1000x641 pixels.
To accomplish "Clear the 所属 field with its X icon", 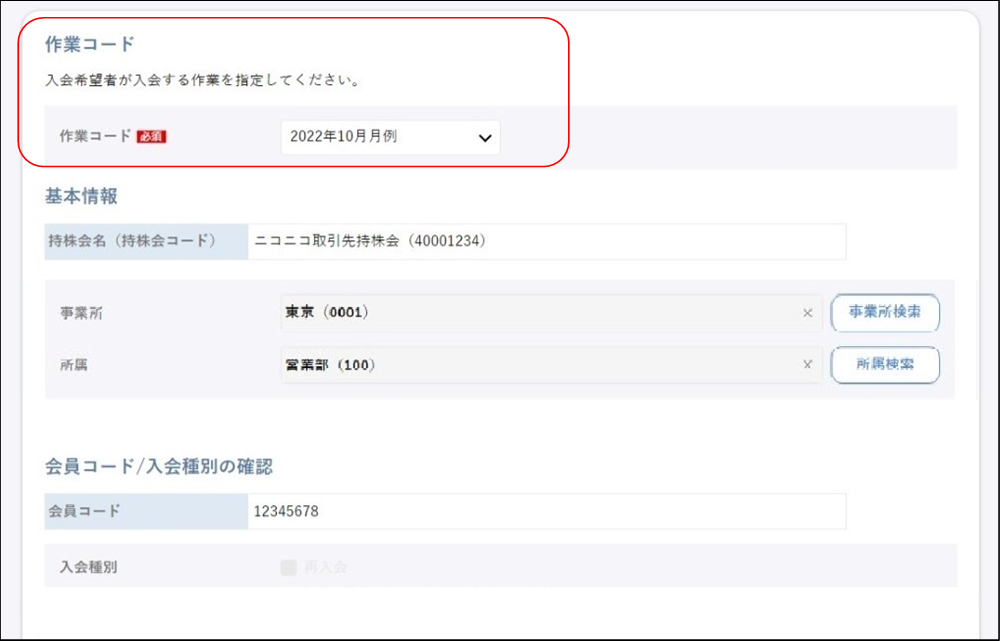I will (807, 365).
